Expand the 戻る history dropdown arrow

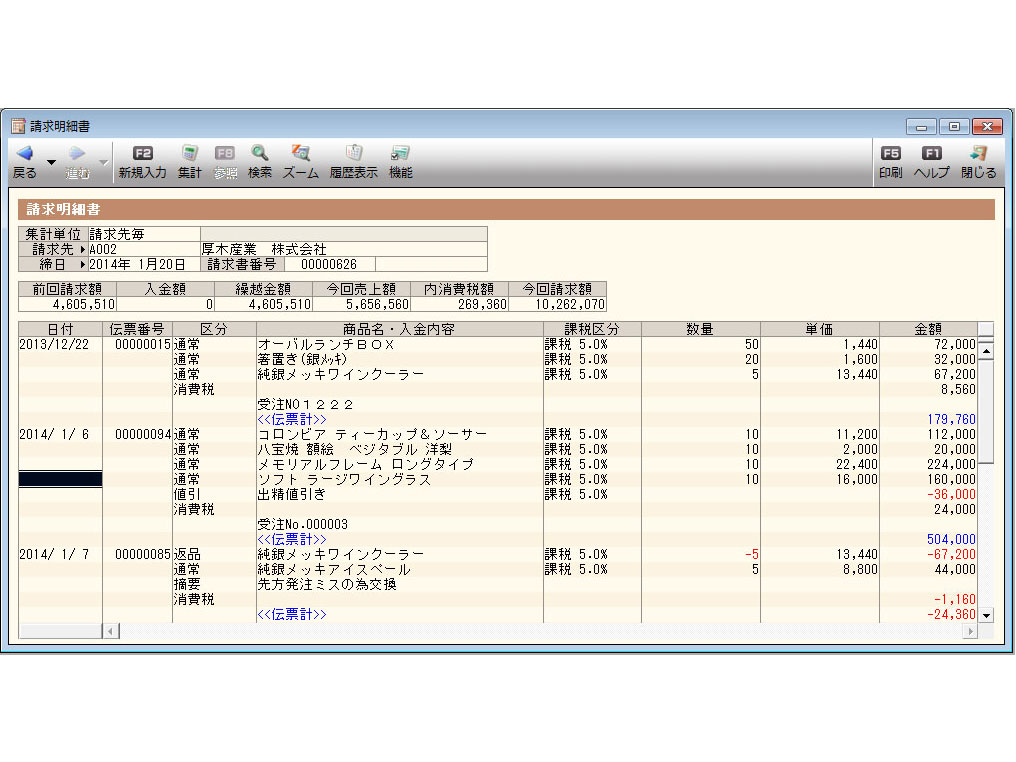pos(51,162)
